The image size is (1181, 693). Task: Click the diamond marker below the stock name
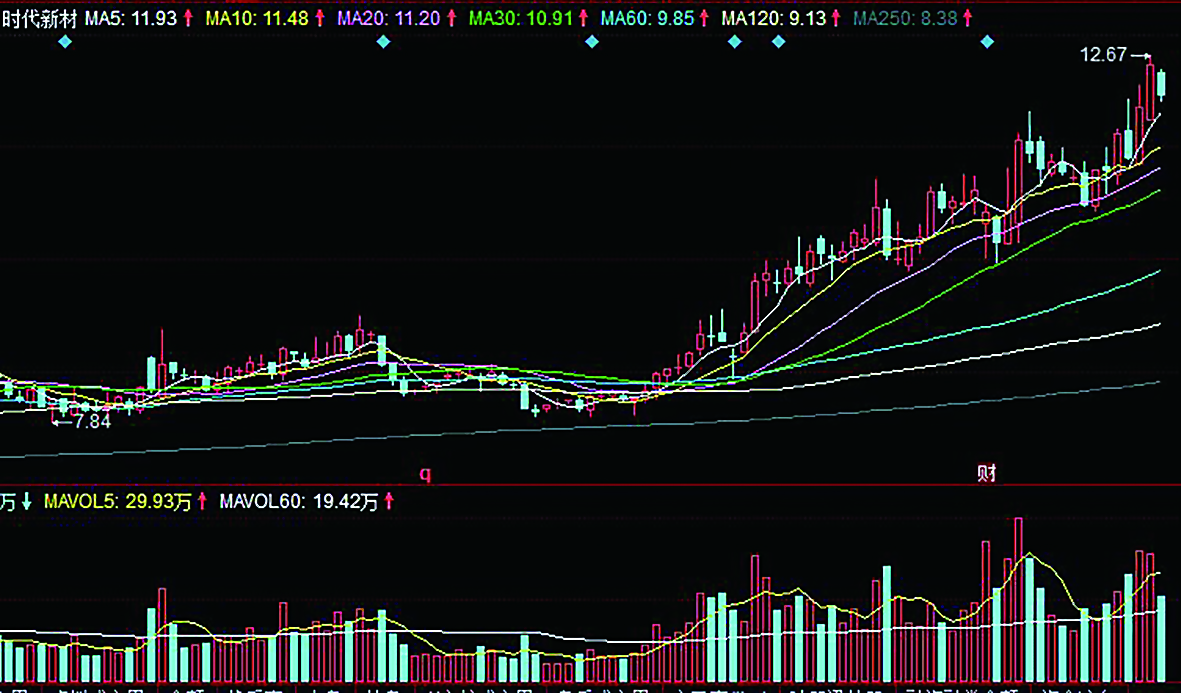tap(65, 42)
